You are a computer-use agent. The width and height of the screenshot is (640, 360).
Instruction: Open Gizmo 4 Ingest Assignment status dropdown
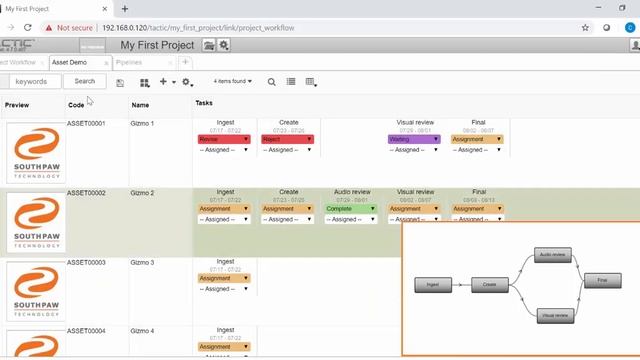(x=224, y=347)
